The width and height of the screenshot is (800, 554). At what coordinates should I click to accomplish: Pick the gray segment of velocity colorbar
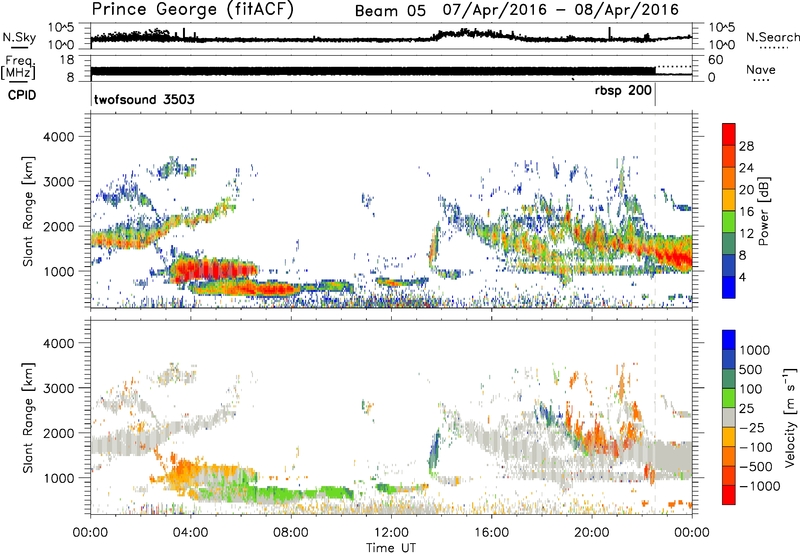coord(729,418)
